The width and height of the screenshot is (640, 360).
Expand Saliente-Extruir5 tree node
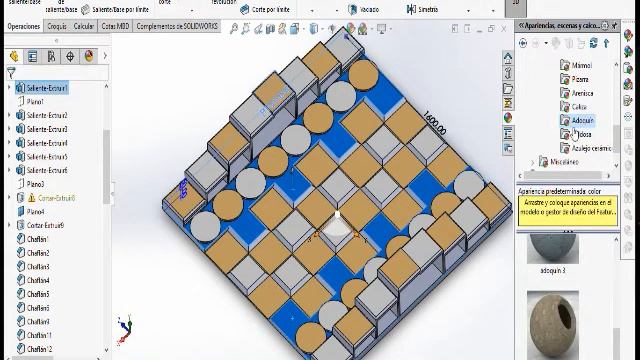9,156
